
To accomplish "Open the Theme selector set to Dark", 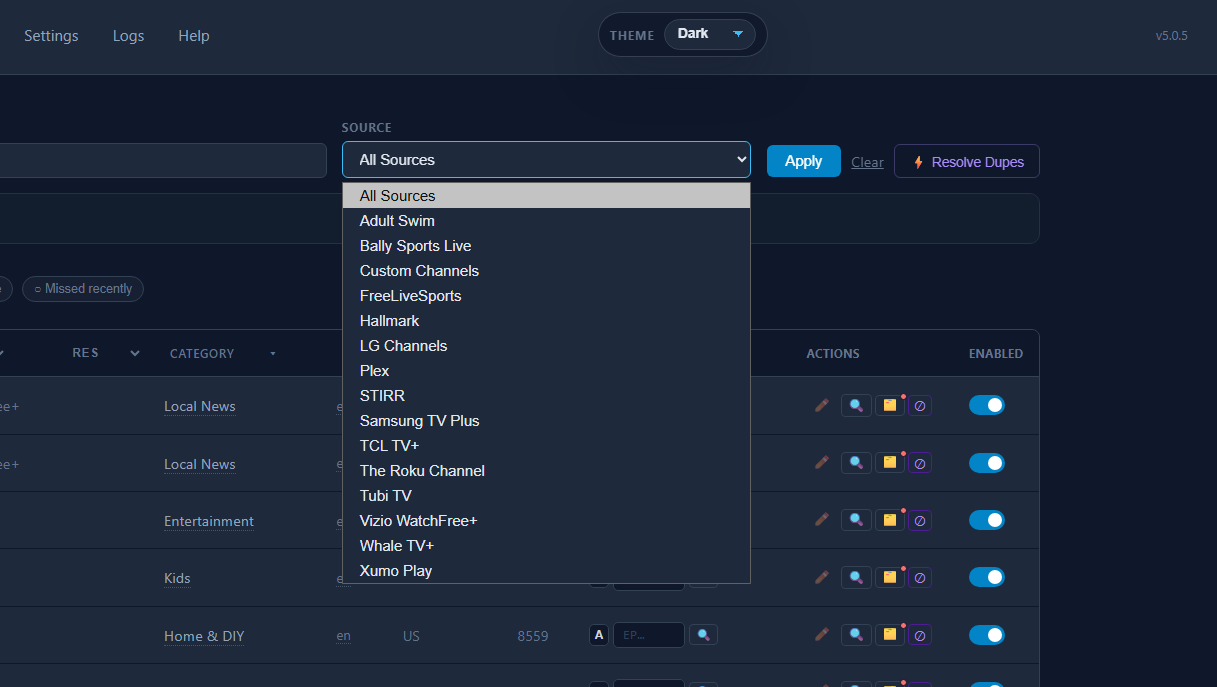I will pos(710,34).
